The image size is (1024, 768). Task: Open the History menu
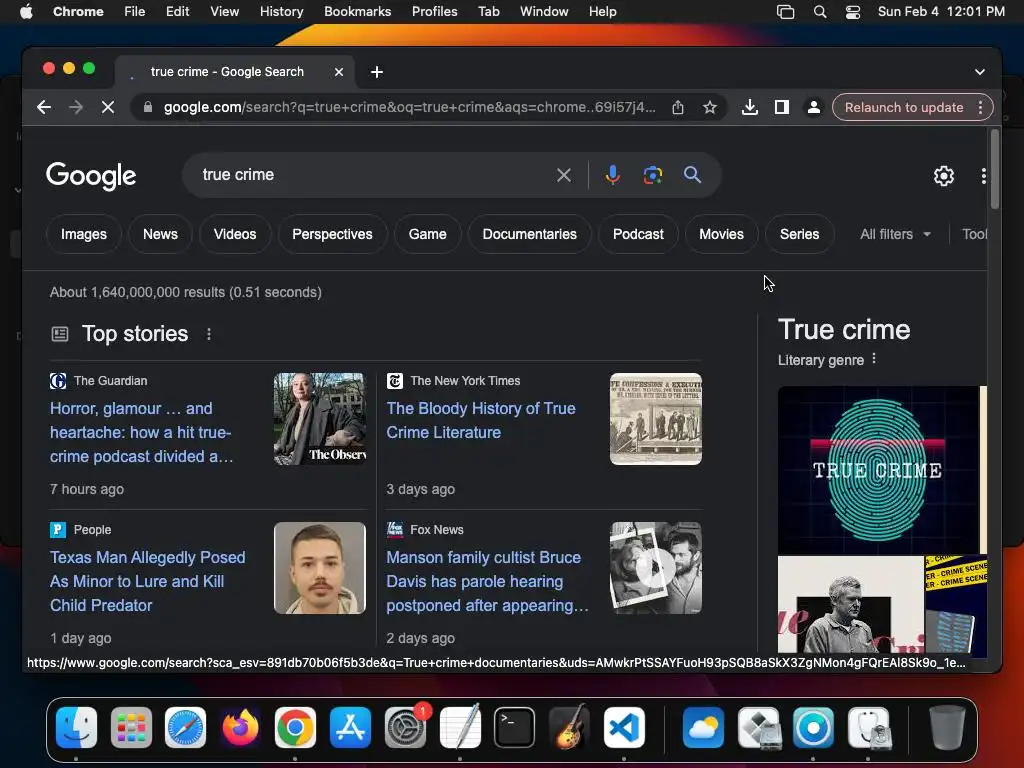(281, 12)
